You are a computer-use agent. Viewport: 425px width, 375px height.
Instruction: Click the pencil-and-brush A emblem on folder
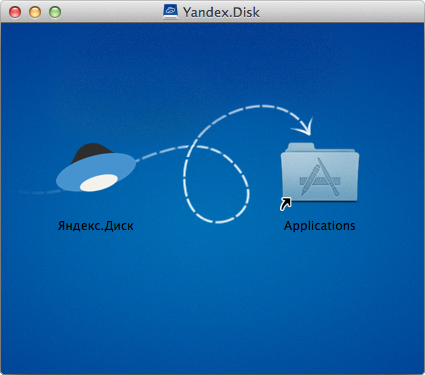pyautogui.click(x=321, y=177)
